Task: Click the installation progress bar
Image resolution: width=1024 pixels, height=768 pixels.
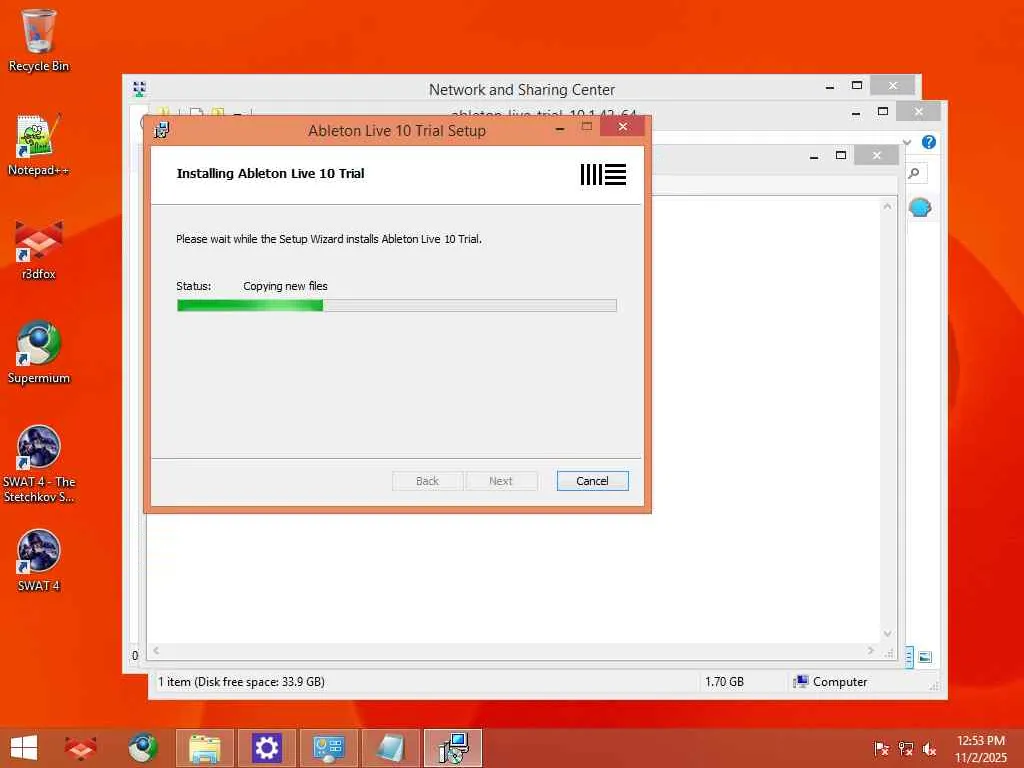Action: click(396, 306)
